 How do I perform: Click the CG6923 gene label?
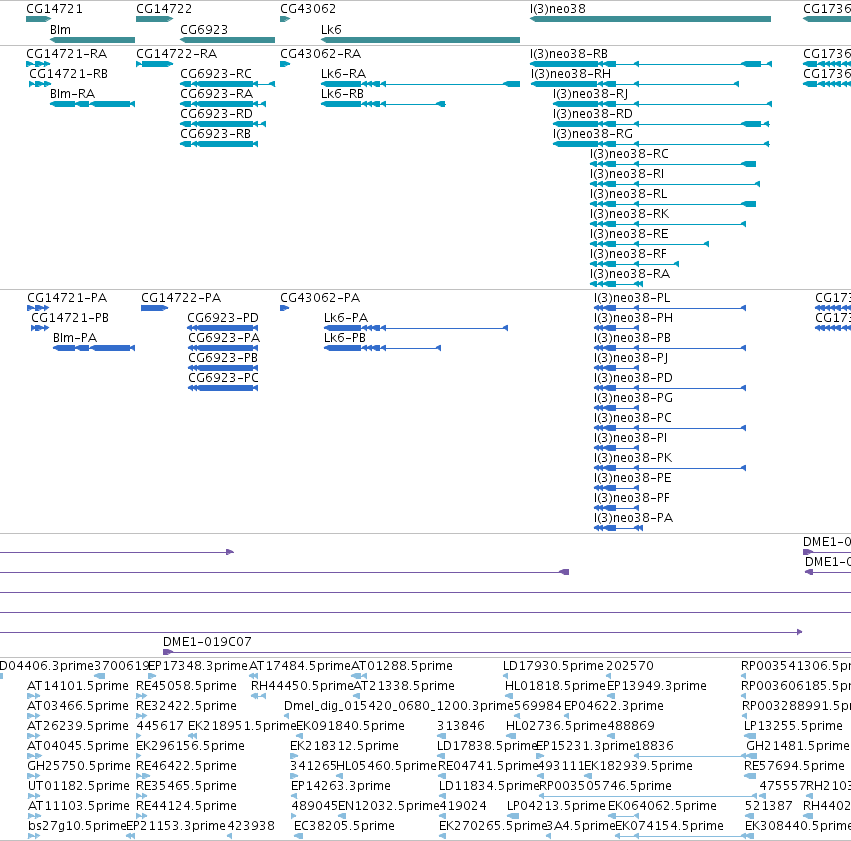204,29
